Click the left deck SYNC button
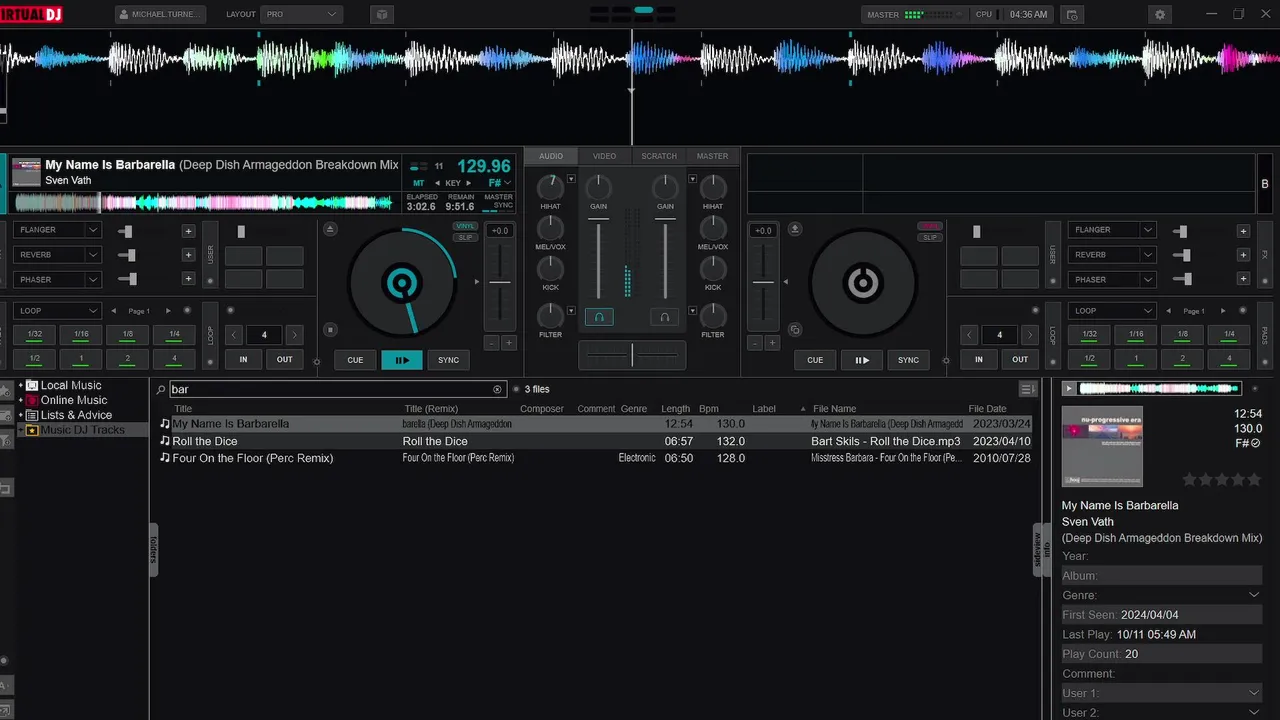 pyautogui.click(x=449, y=360)
